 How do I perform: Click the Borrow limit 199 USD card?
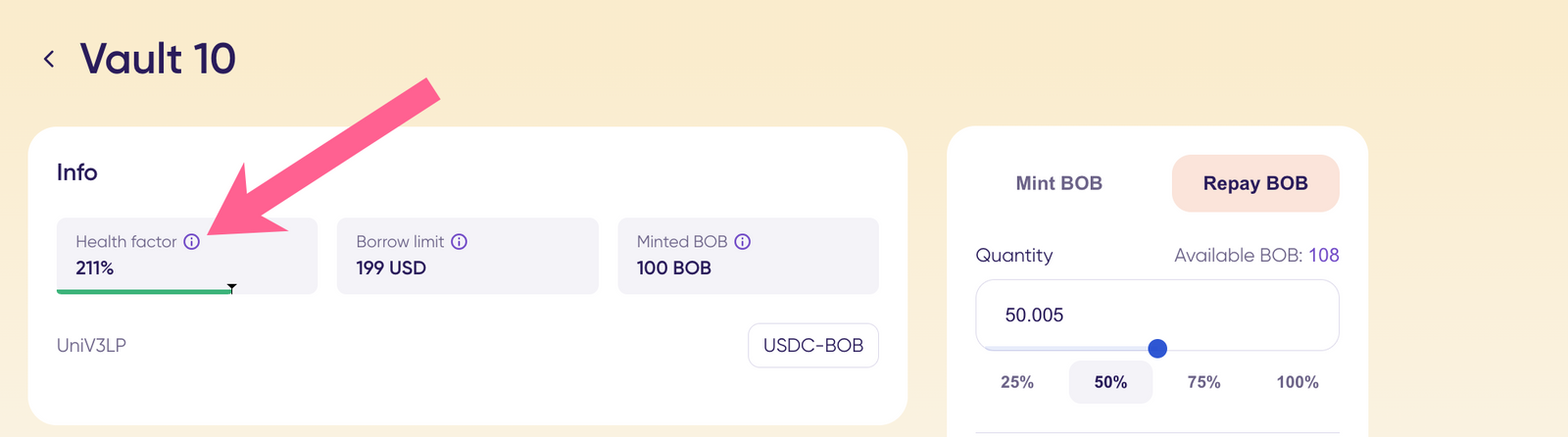[x=467, y=256]
